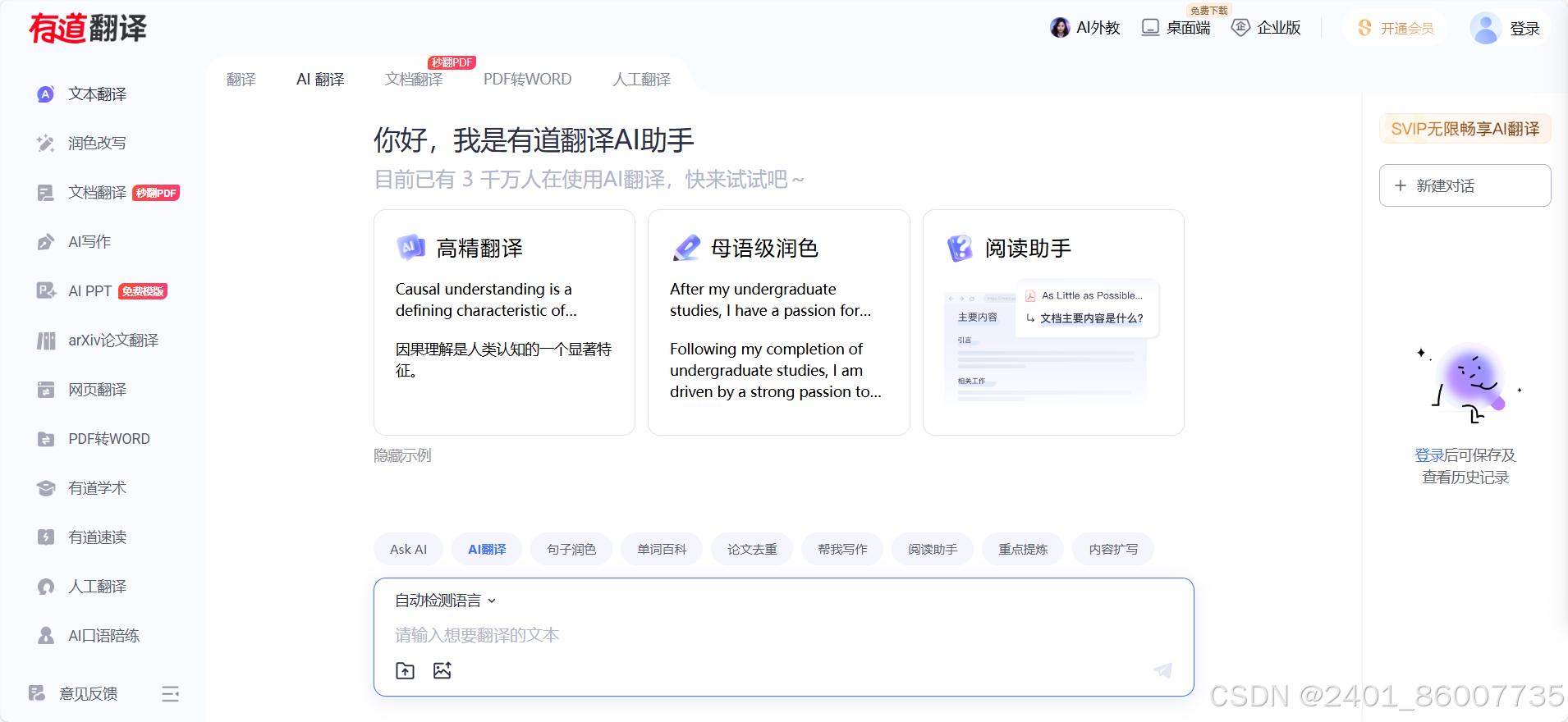1568x722 pixels.
Task: Select 网页翻译 sidebar icon
Action: [46, 390]
